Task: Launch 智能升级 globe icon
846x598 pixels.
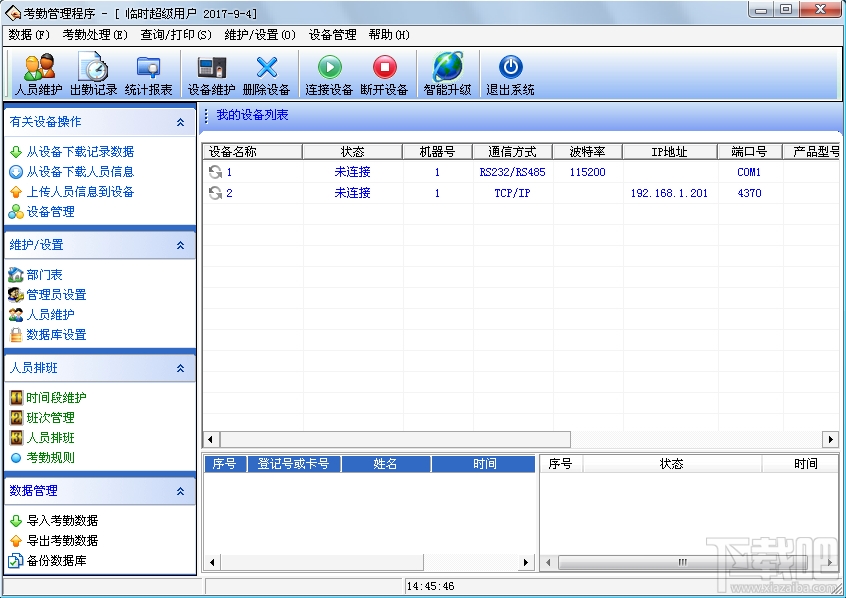Action: point(447,68)
